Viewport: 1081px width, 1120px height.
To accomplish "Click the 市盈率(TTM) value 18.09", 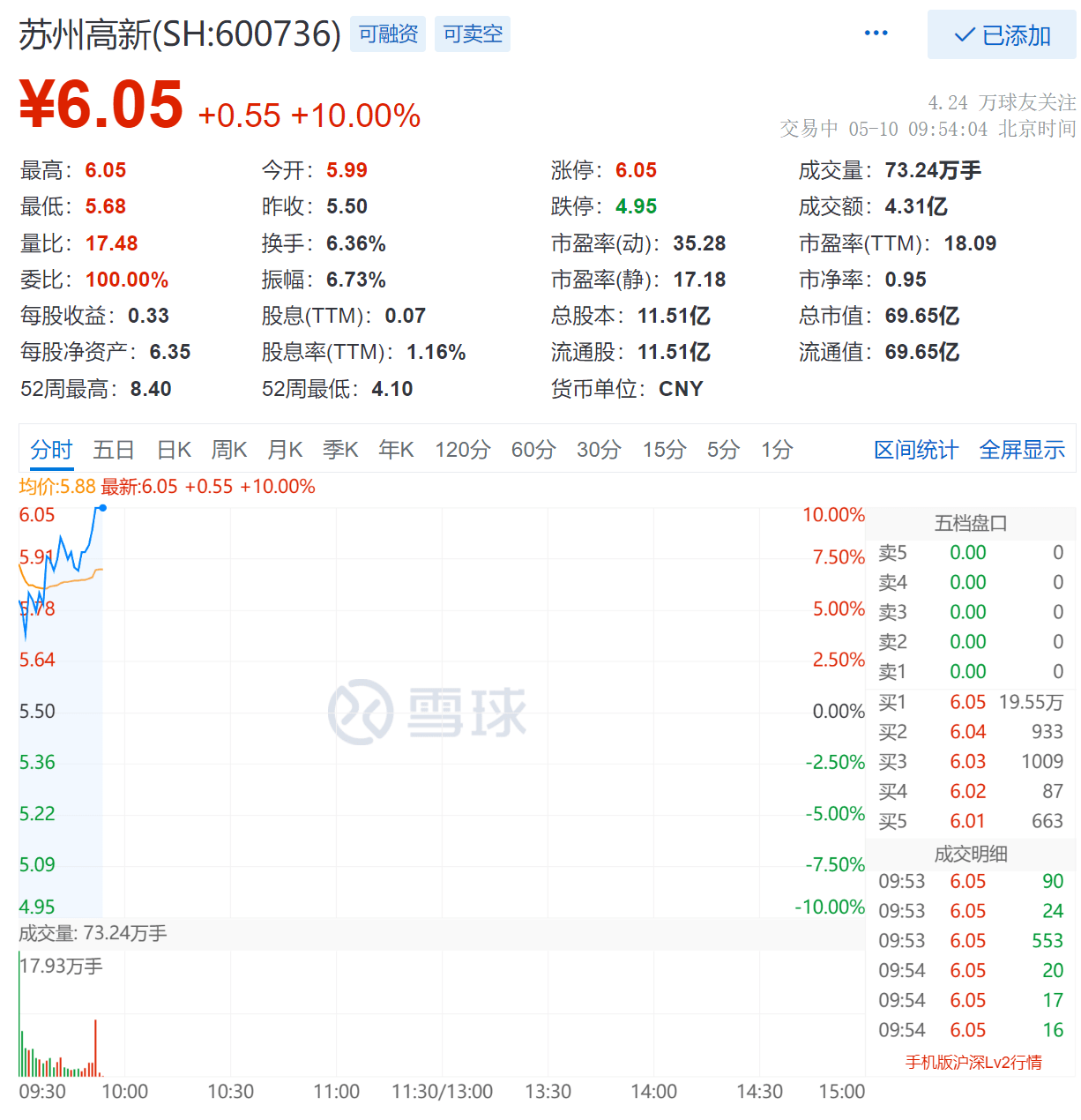I will (970, 243).
